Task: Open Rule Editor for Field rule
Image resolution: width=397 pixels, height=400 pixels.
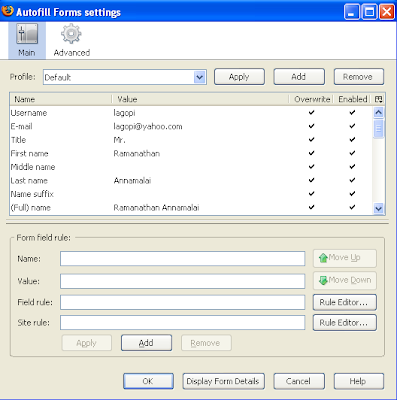Action: tap(345, 302)
